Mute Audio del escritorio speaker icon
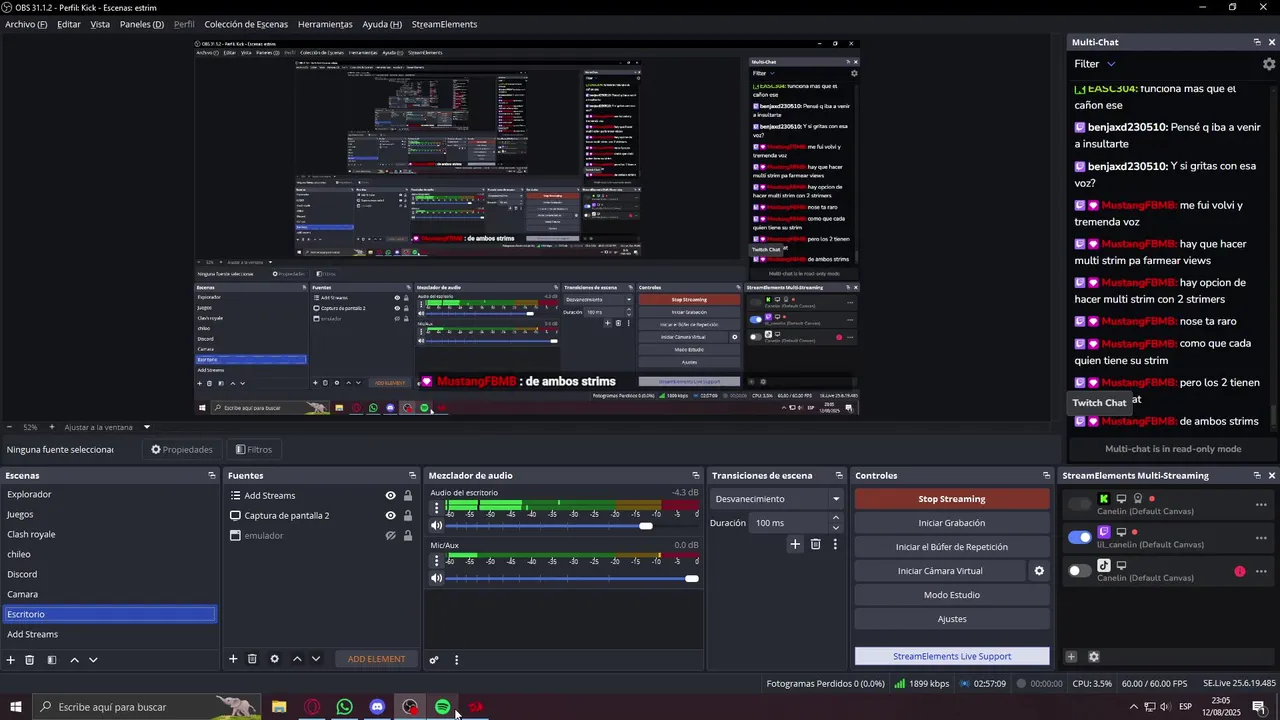The image size is (1280, 720). (x=436, y=525)
